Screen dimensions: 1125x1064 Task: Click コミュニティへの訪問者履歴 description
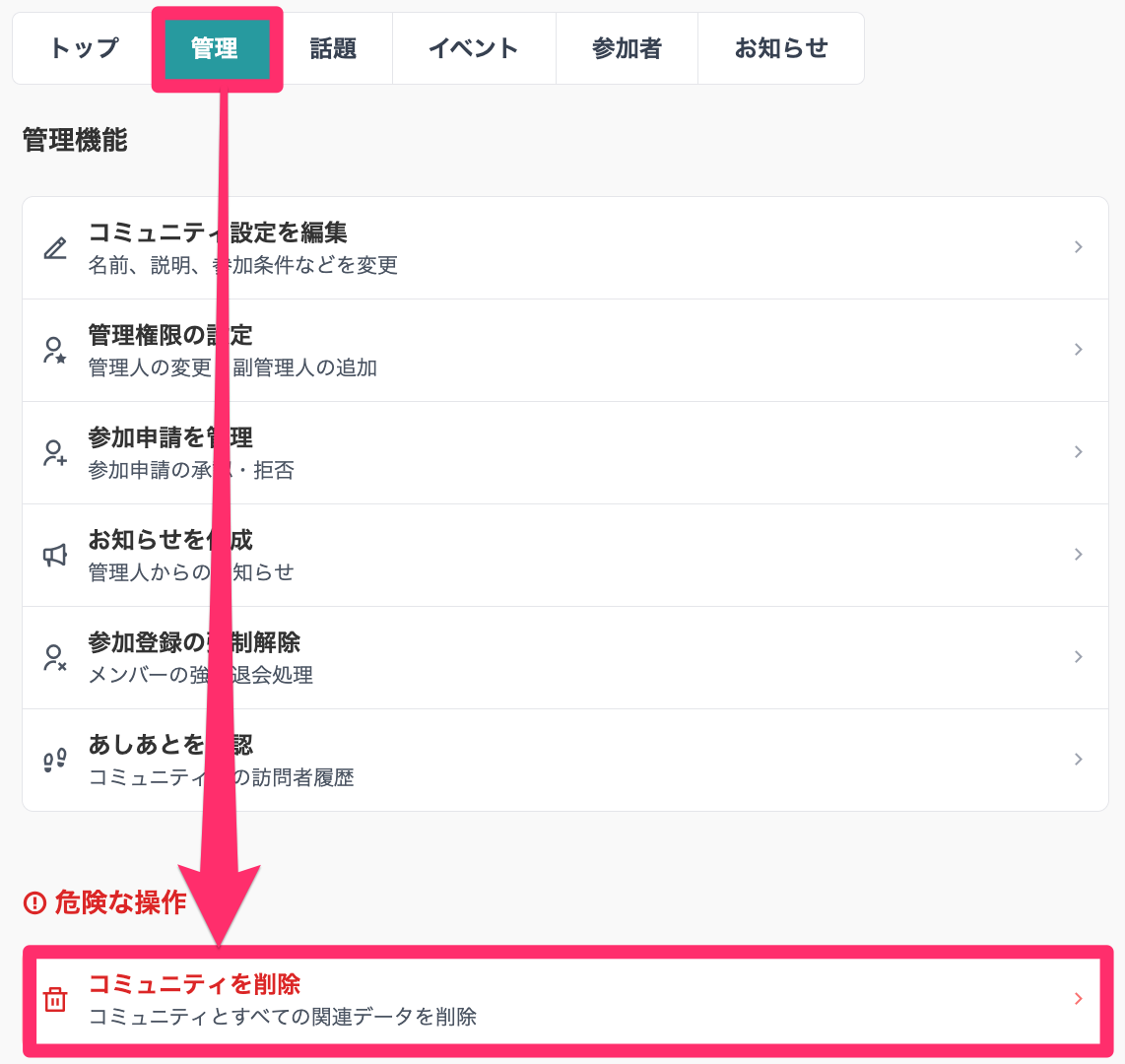[x=221, y=777]
